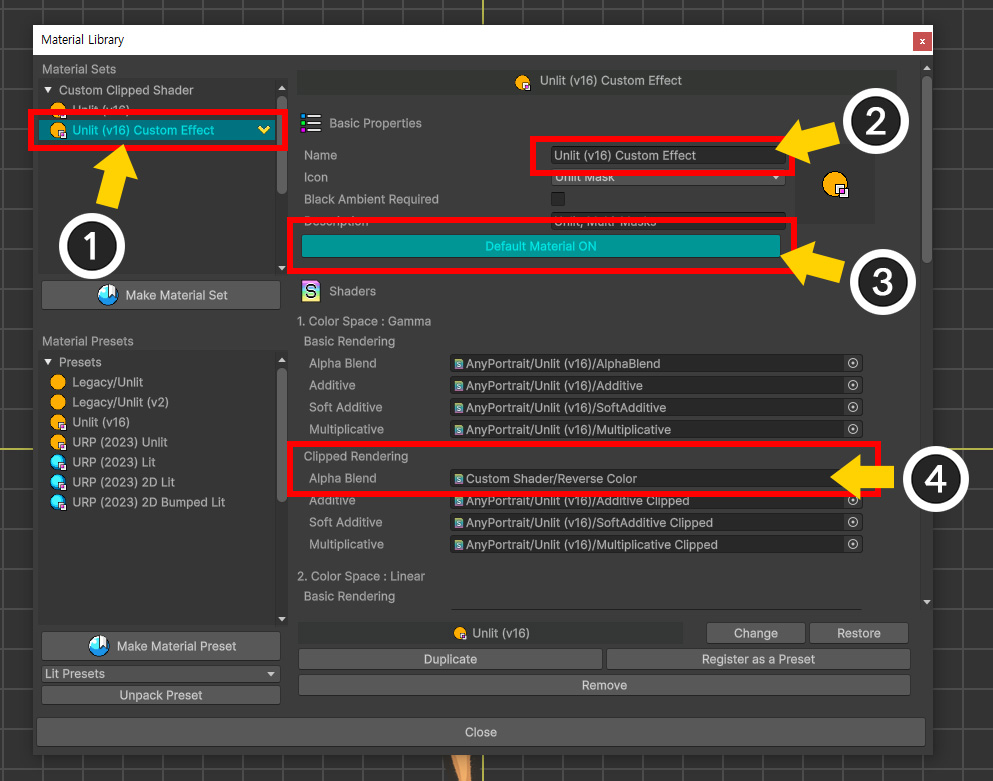Click the Legacy/Unlit (v2) preset icon

pyautogui.click(x=58, y=402)
